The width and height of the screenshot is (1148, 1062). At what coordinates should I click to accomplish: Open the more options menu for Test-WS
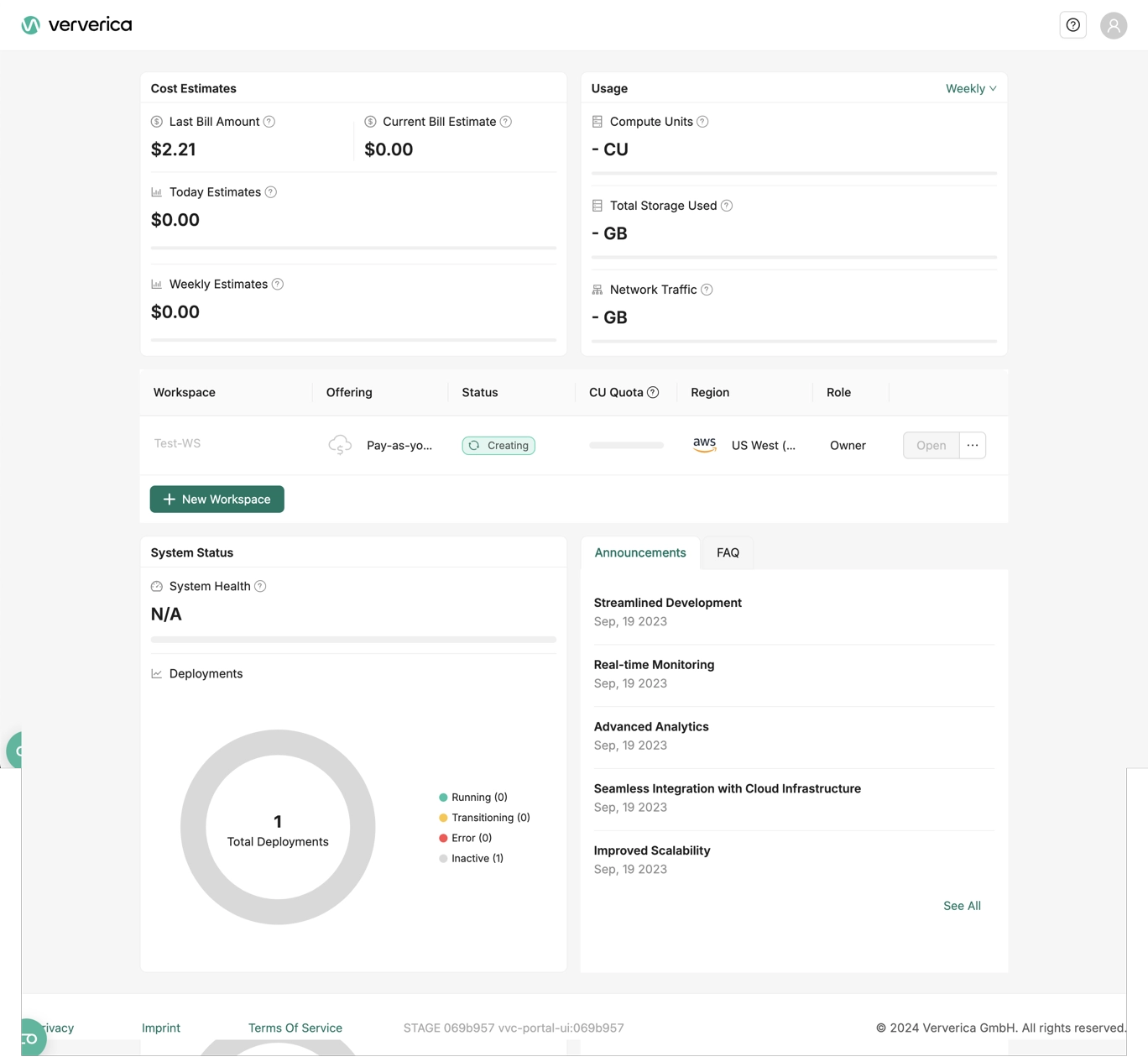[x=973, y=445]
